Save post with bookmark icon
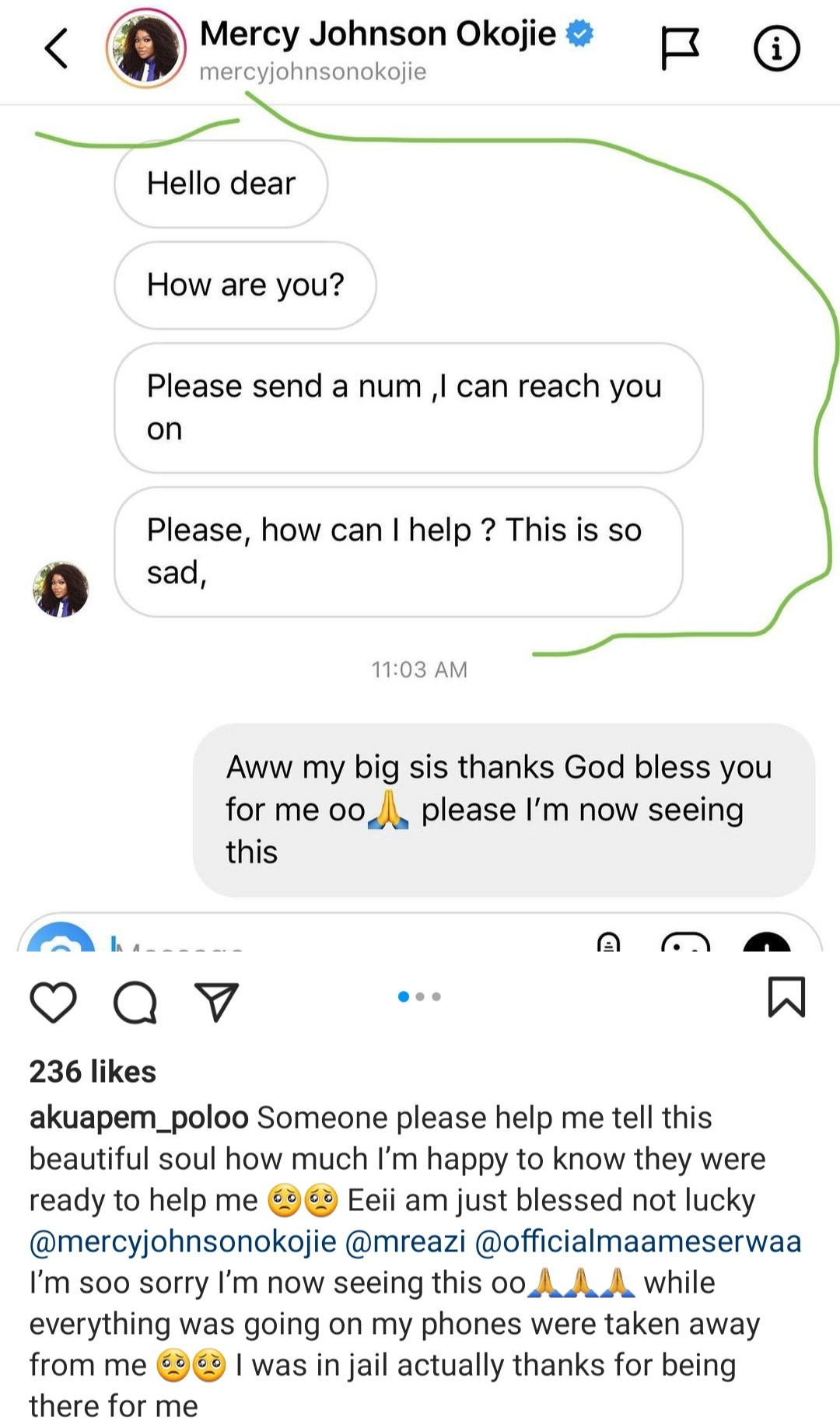 [x=786, y=997]
